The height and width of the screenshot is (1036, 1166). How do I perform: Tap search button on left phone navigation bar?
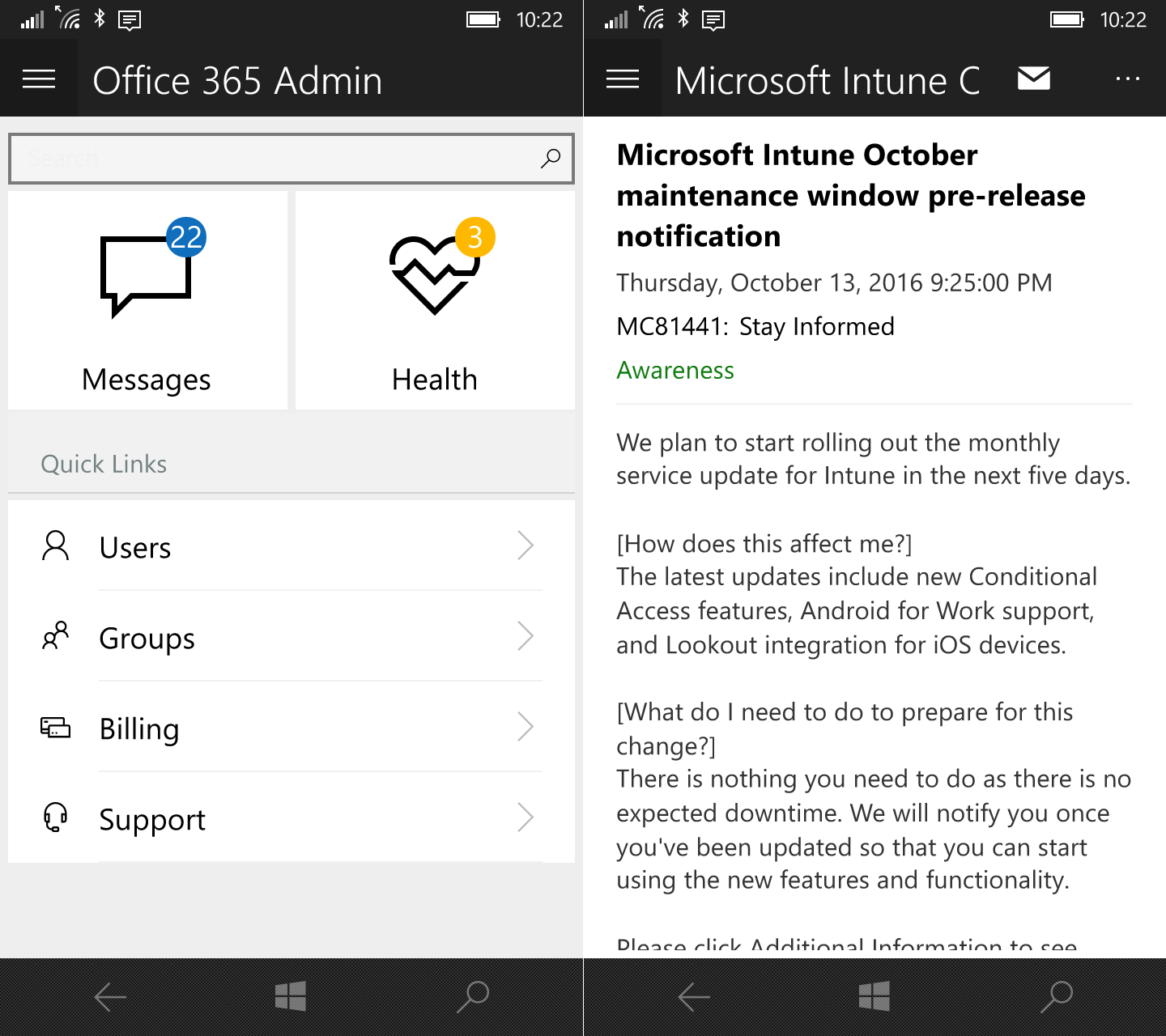pyautogui.click(x=473, y=996)
